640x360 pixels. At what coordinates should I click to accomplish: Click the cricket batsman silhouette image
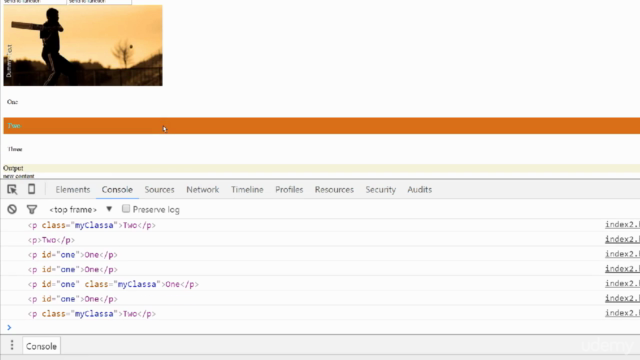tap(83, 45)
